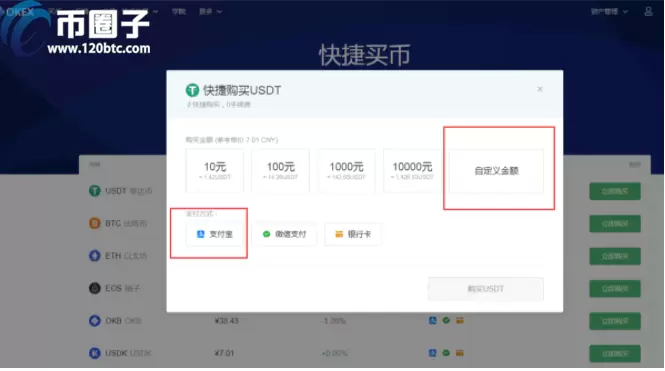The height and width of the screenshot is (371, 665).
Task: Click the 快捷购买USDT dialog title
Action: (242, 90)
